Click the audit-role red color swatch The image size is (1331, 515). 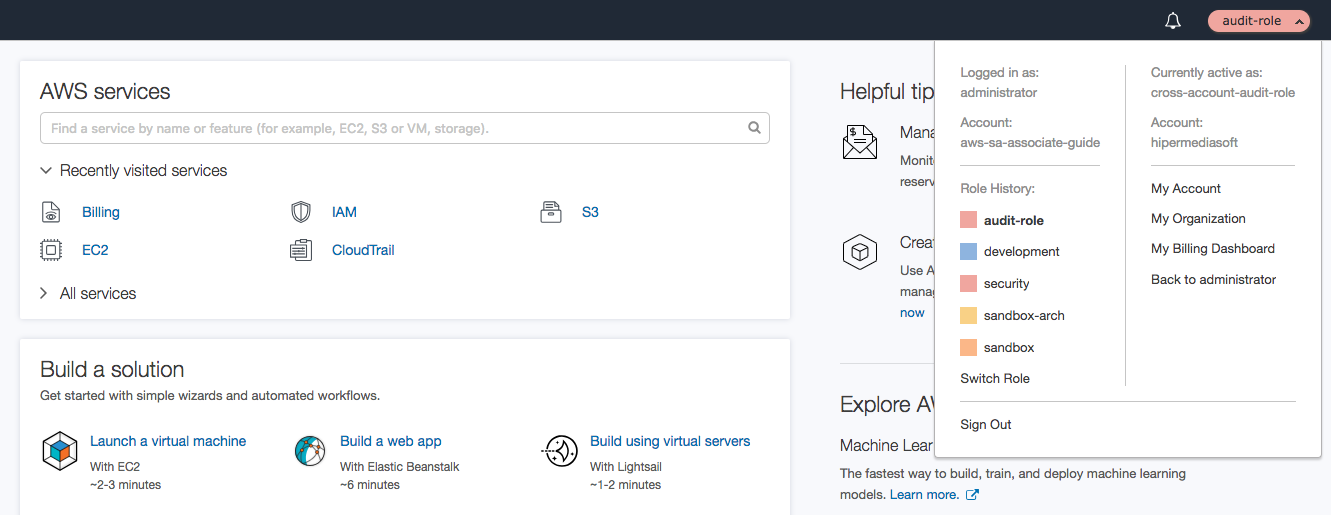[x=968, y=220]
